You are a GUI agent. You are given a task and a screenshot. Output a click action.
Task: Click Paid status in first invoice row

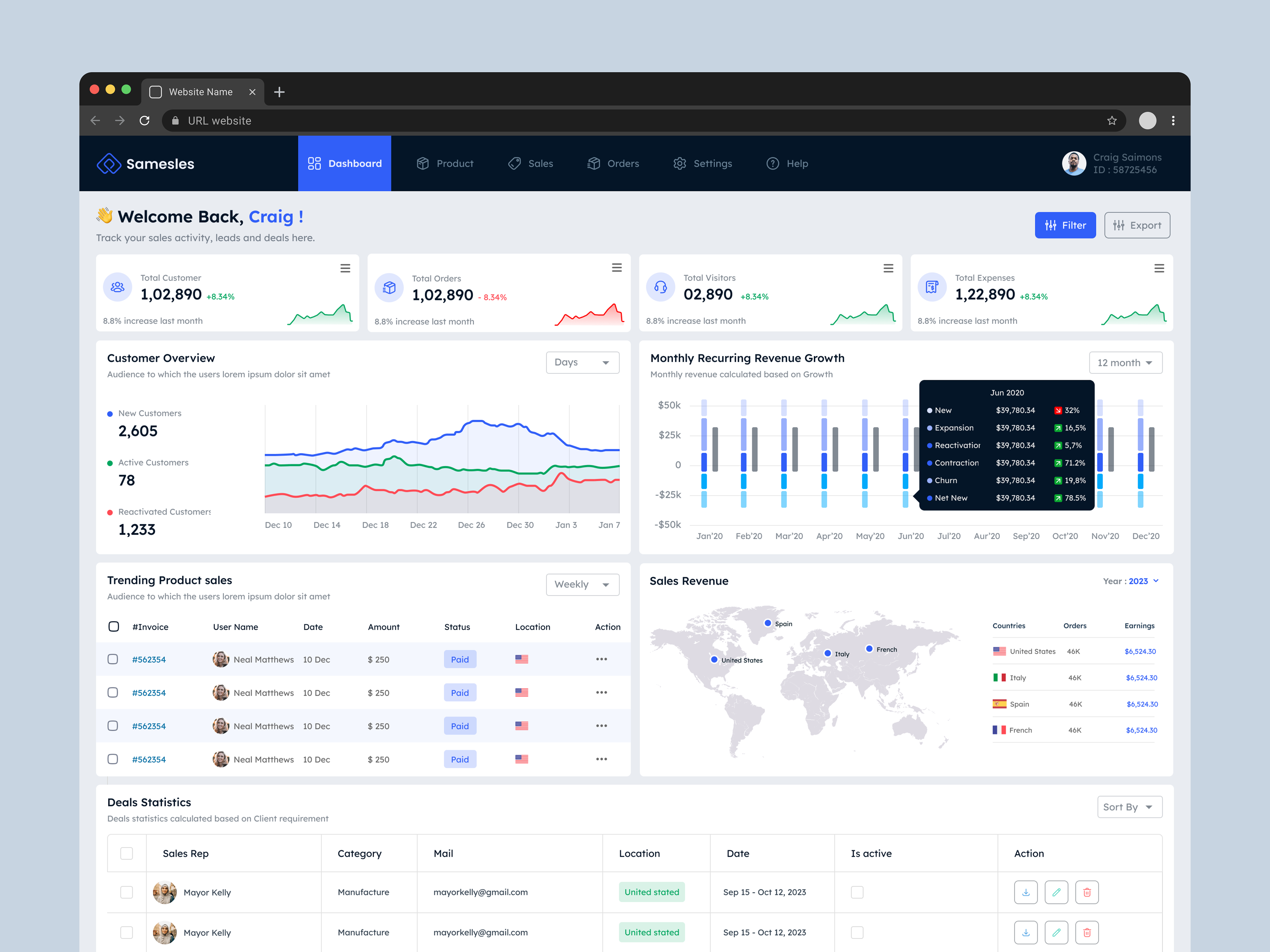click(x=460, y=659)
